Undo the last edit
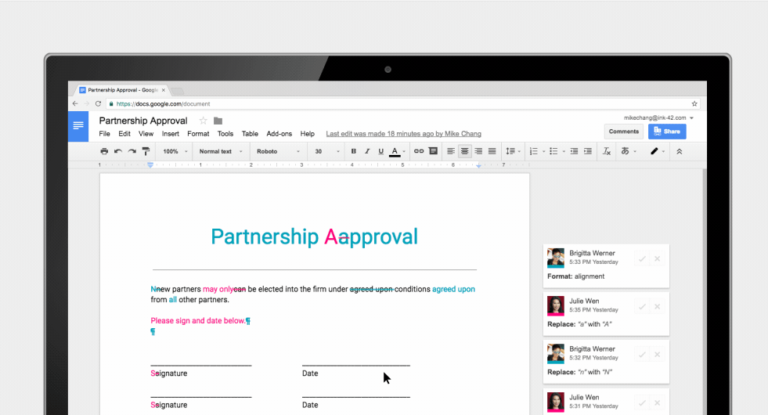Screen dimensions: 768x415 tap(118, 151)
